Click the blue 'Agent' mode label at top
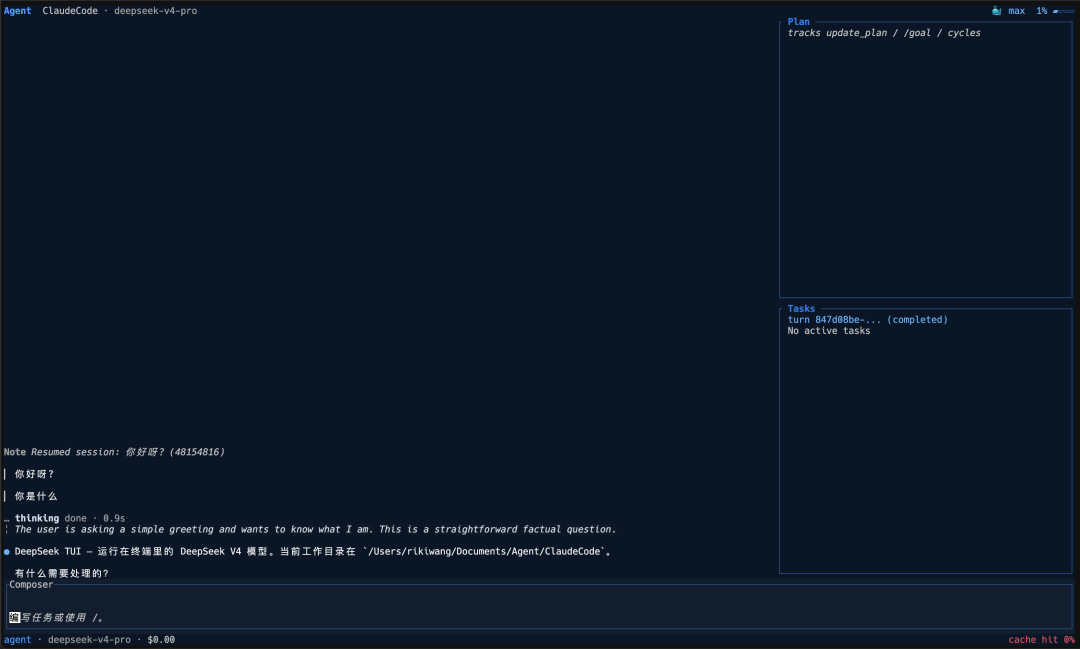1080x649 pixels. (x=17, y=10)
